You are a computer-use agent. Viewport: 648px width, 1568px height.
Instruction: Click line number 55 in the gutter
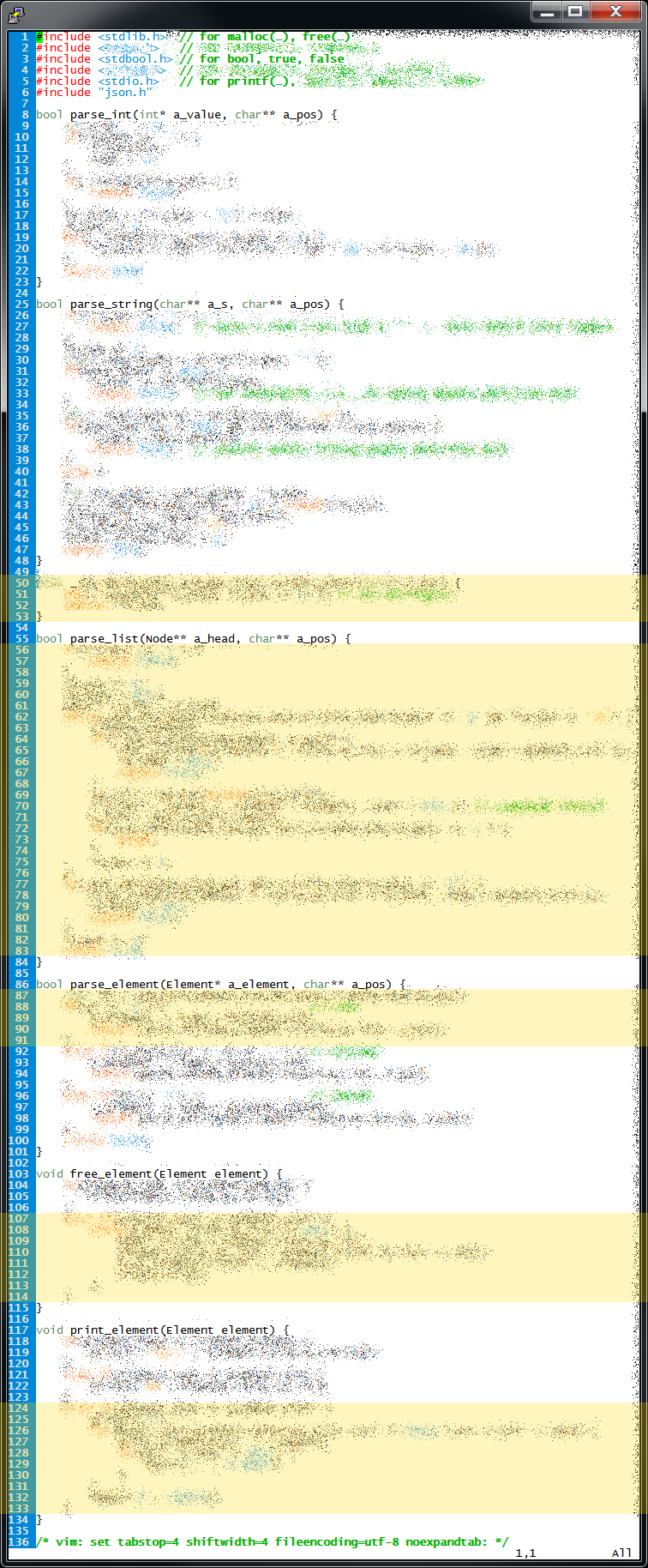click(21, 639)
